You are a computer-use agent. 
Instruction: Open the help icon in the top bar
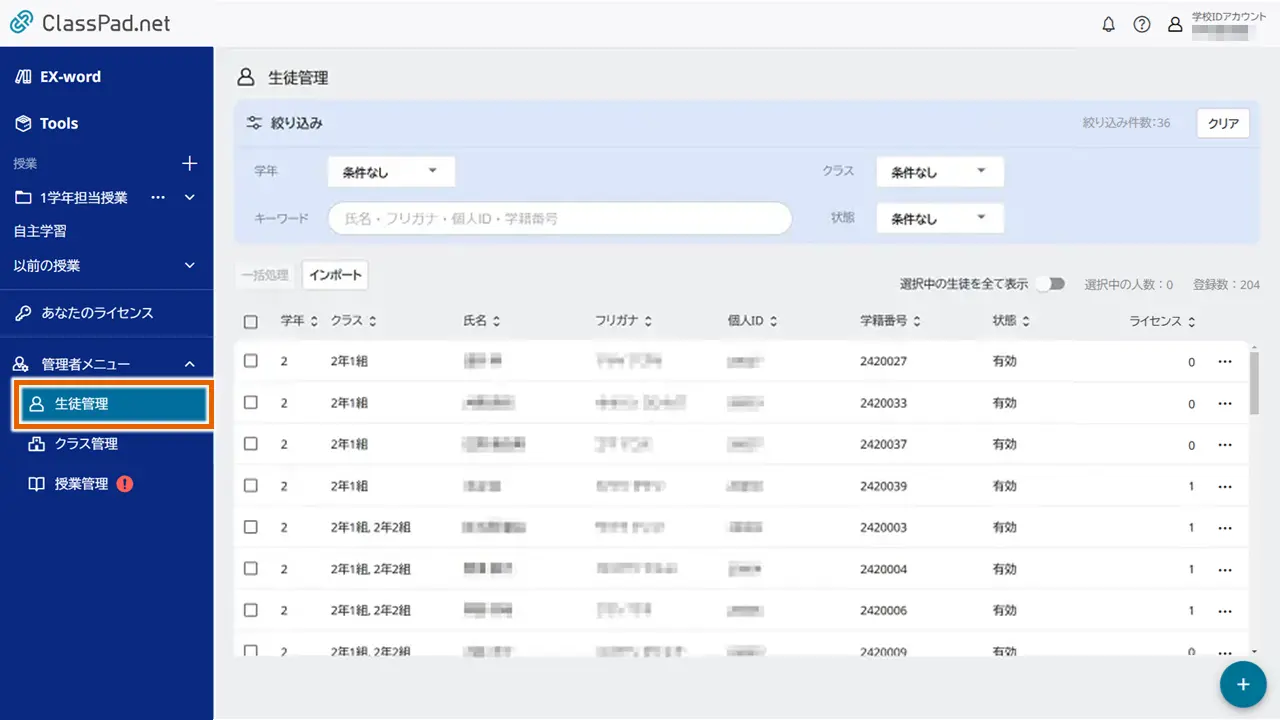point(1142,24)
